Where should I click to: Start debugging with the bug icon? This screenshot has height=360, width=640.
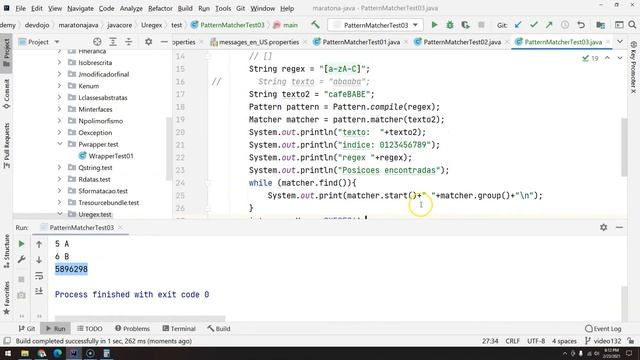450,25
